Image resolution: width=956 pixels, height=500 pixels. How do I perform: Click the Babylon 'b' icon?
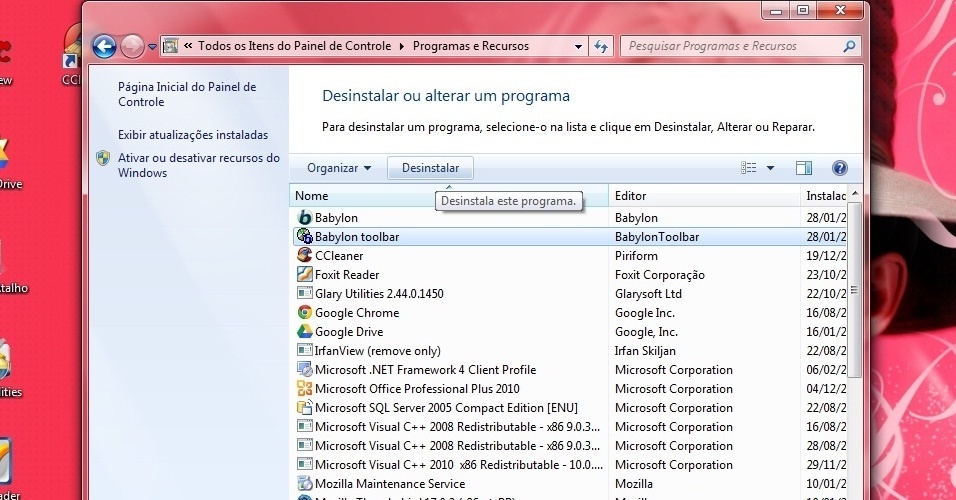pyautogui.click(x=304, y=217)
